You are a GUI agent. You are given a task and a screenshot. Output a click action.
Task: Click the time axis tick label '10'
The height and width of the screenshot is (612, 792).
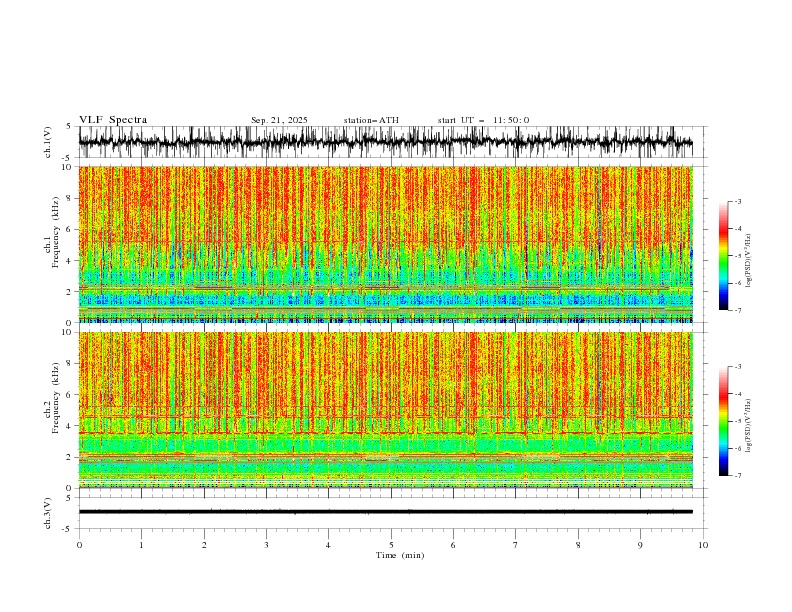click(x=703, y=545)
